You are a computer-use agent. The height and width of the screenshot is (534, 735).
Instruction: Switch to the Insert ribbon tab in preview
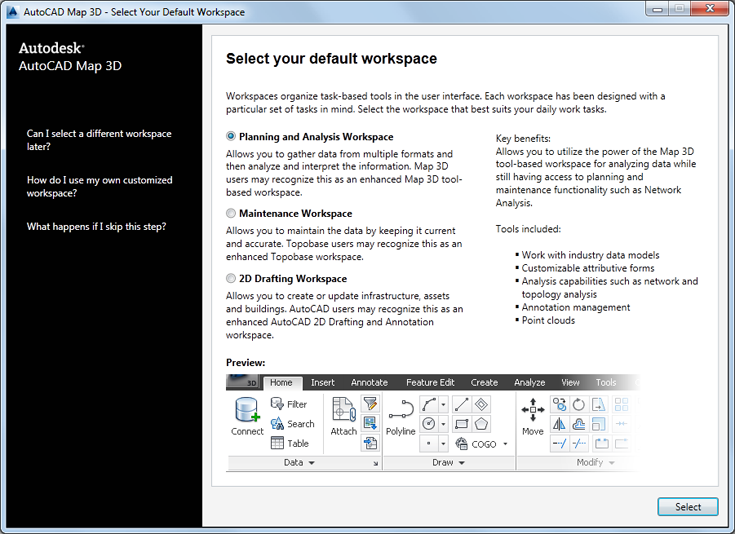[x=322, y=383]
